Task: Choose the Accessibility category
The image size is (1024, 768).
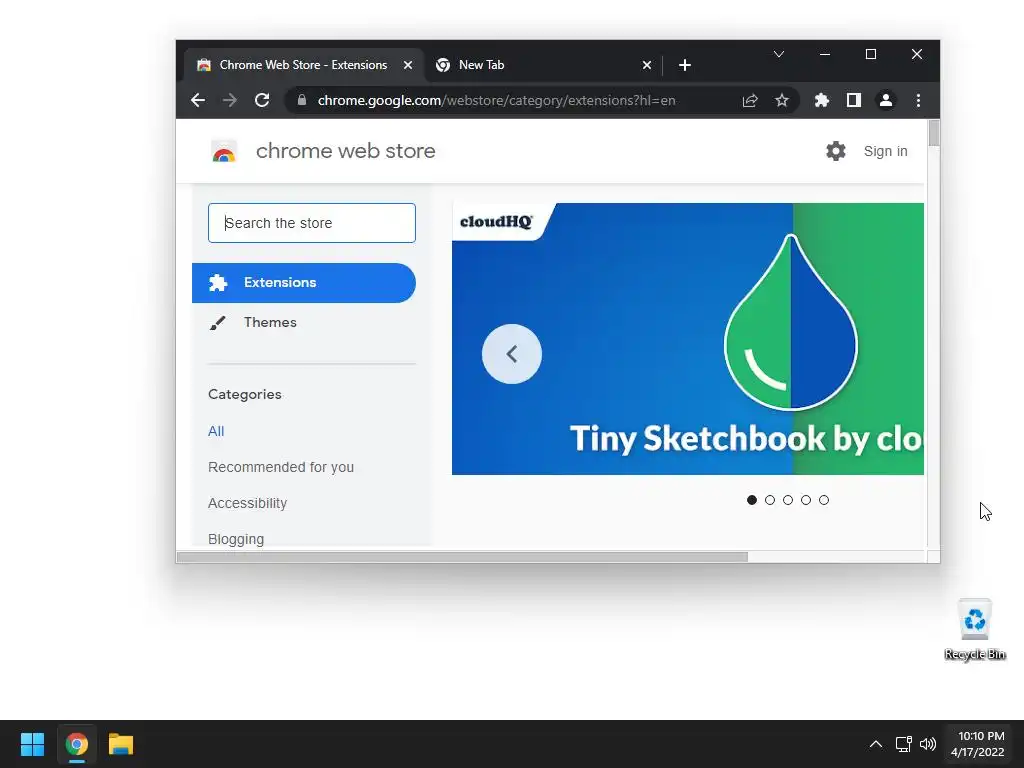Action: click(x=248, y=503)
